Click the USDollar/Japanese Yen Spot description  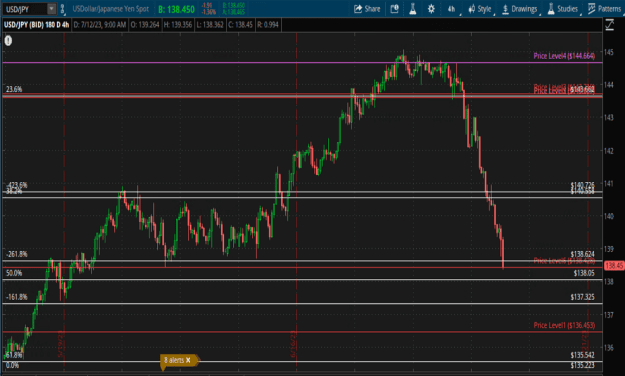point(110,9)
